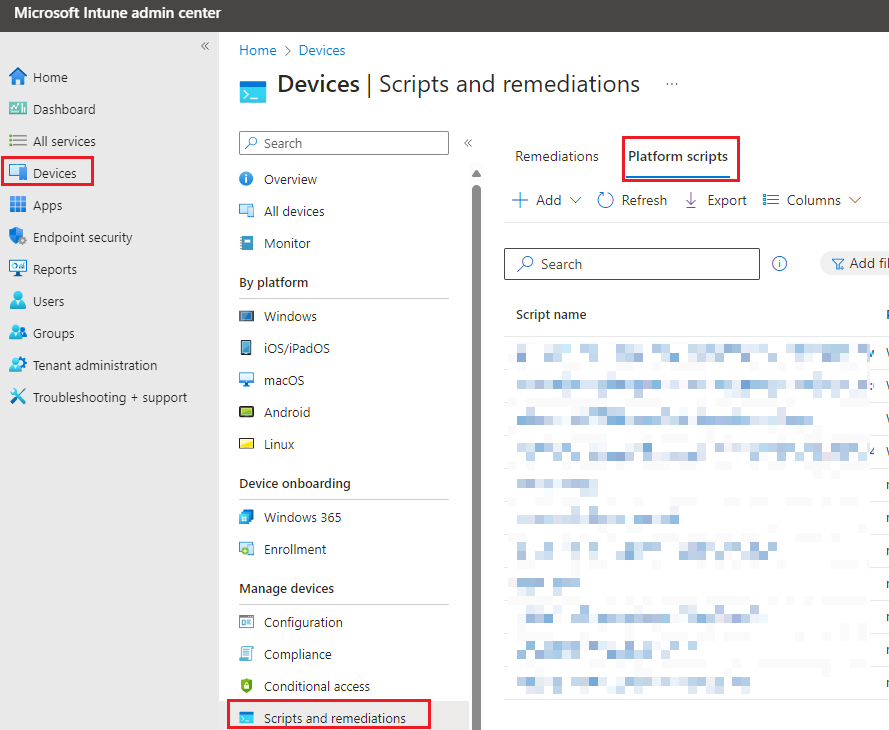This screenshot has width=889, height=730.
Task: Click the Linux platform icon
Action: coord(246,444)
